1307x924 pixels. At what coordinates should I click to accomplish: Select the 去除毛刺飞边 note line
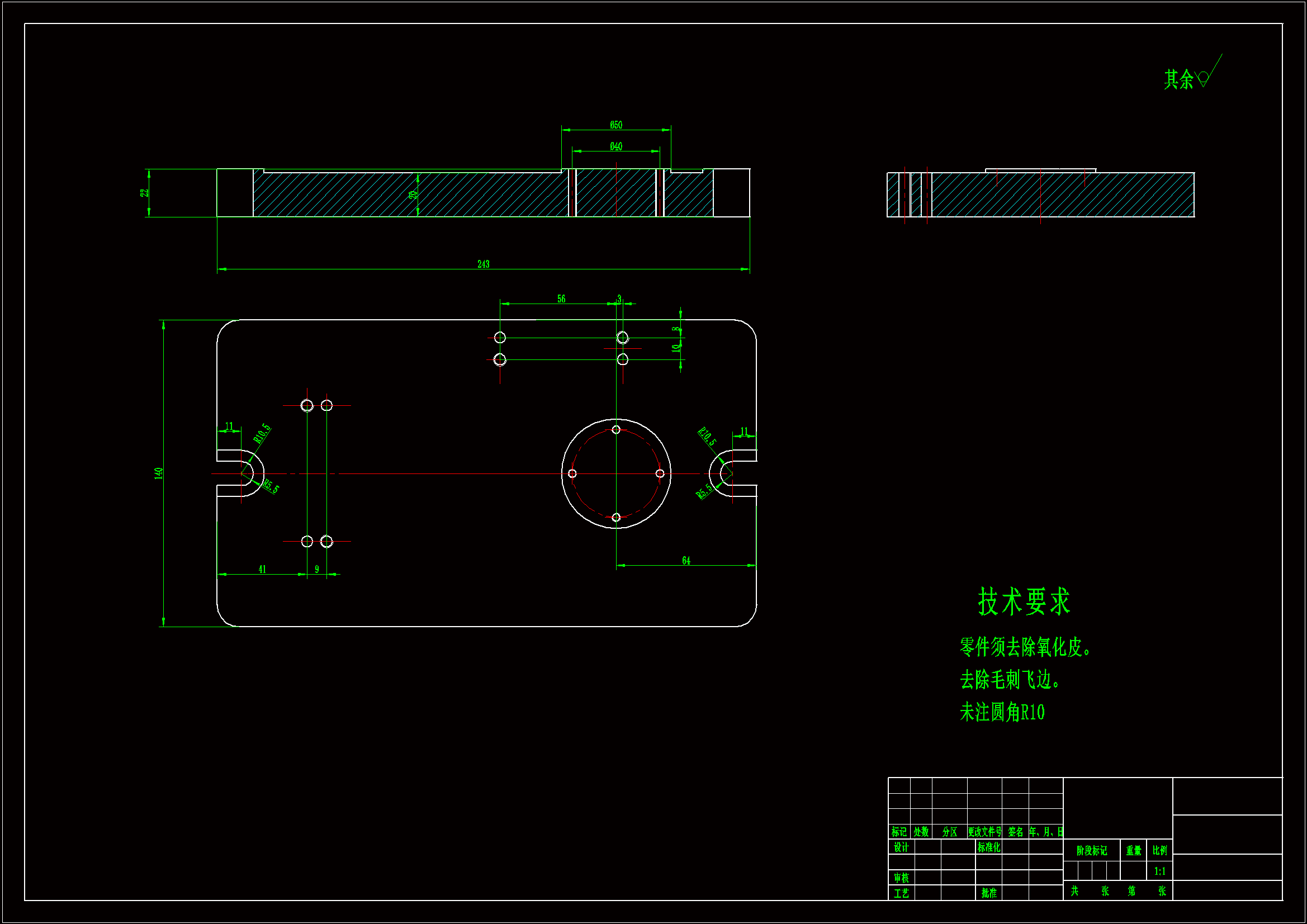[1009, 680]
